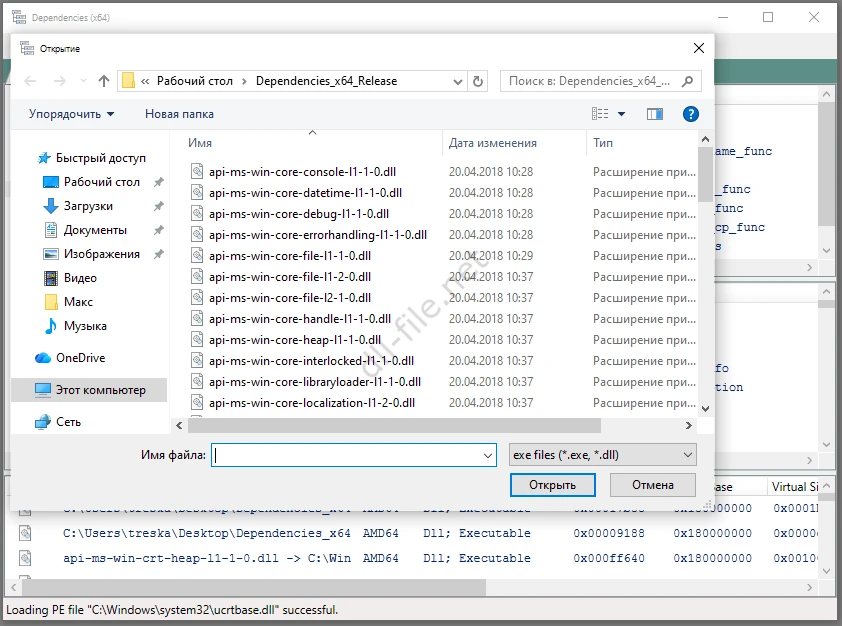Click icon of api-ms-win-core-errorhandling-l1-1-0.dll
Screen dimensions: 842x626
197,234
